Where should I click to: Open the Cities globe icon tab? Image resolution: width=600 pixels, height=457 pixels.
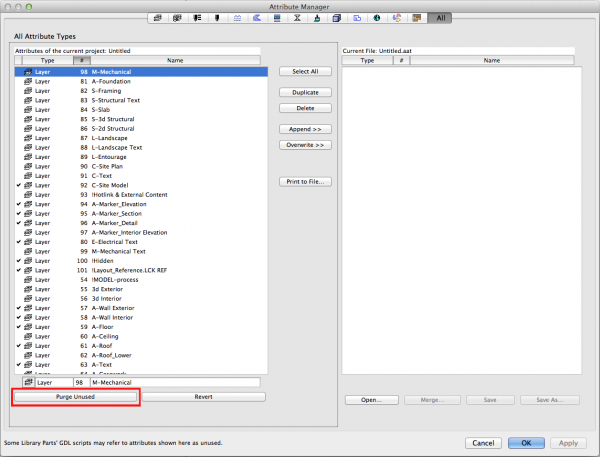(x=378, y=18)
